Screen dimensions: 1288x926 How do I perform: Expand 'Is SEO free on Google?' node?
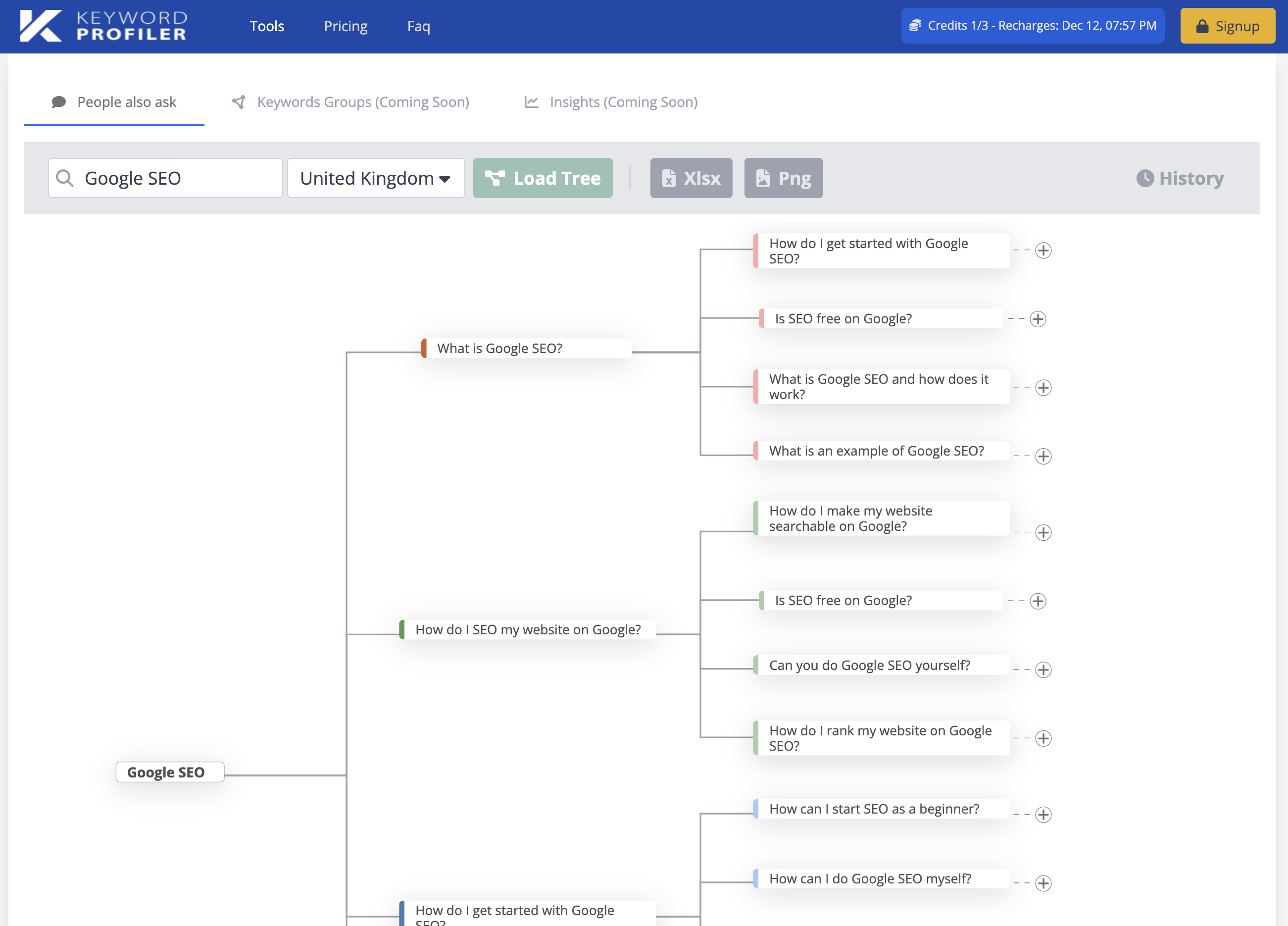pyautogui.click(x=1040, y=318)
